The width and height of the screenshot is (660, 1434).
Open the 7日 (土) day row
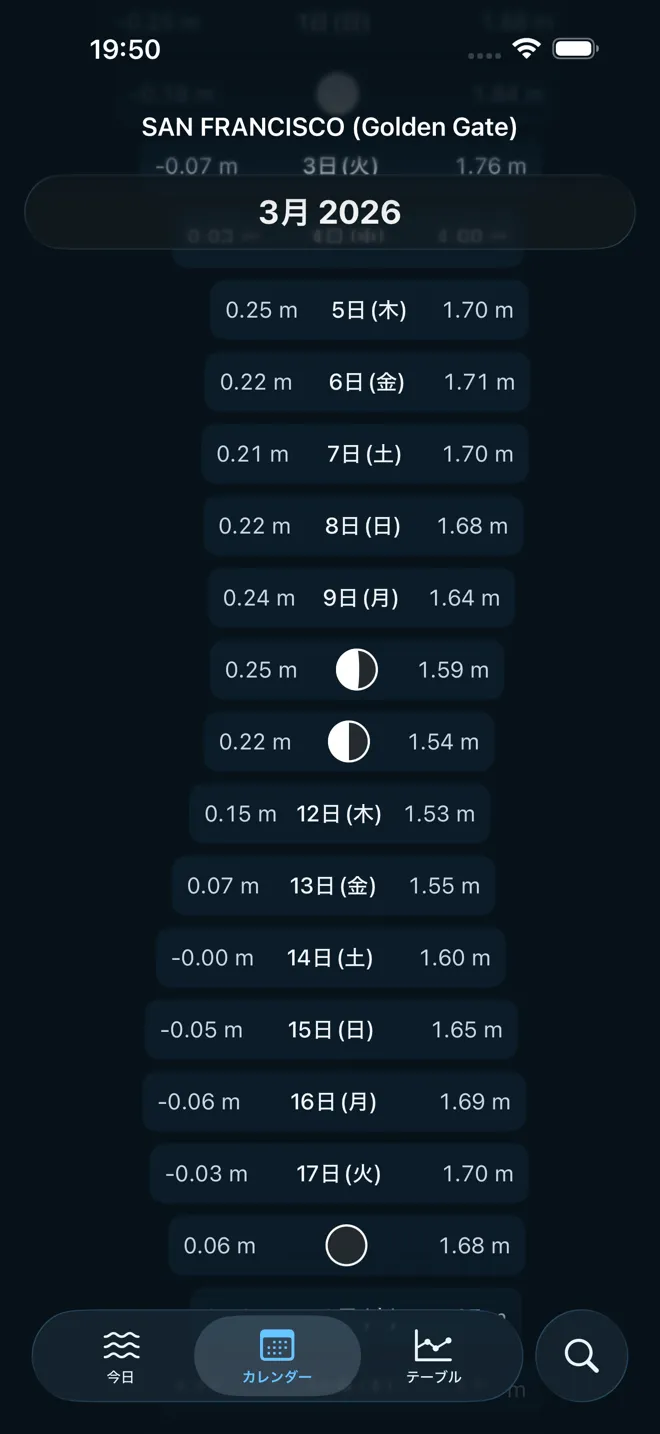tap(364, 454)
